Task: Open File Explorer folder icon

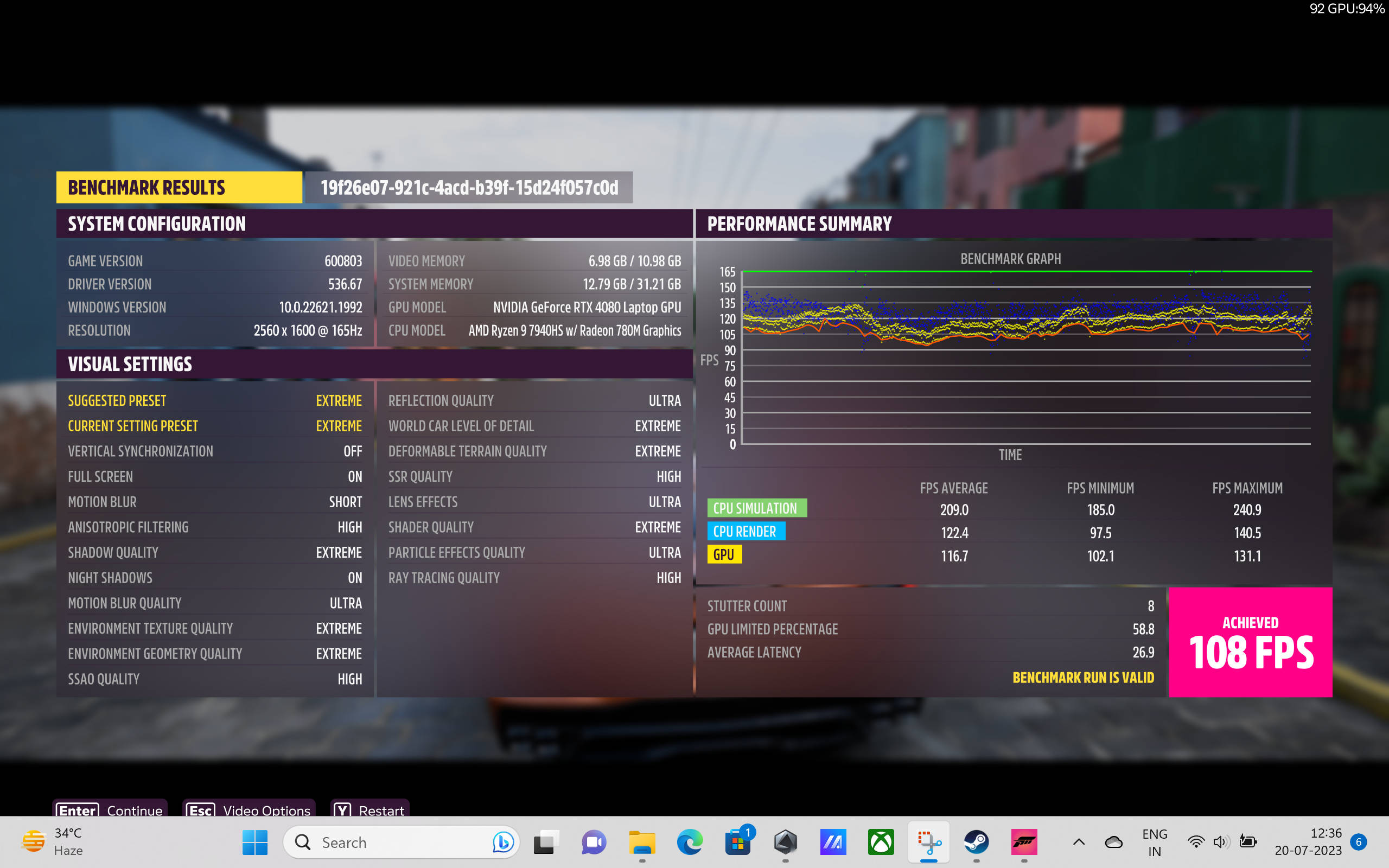Action: pyautogui.click(x=642, y=842)
